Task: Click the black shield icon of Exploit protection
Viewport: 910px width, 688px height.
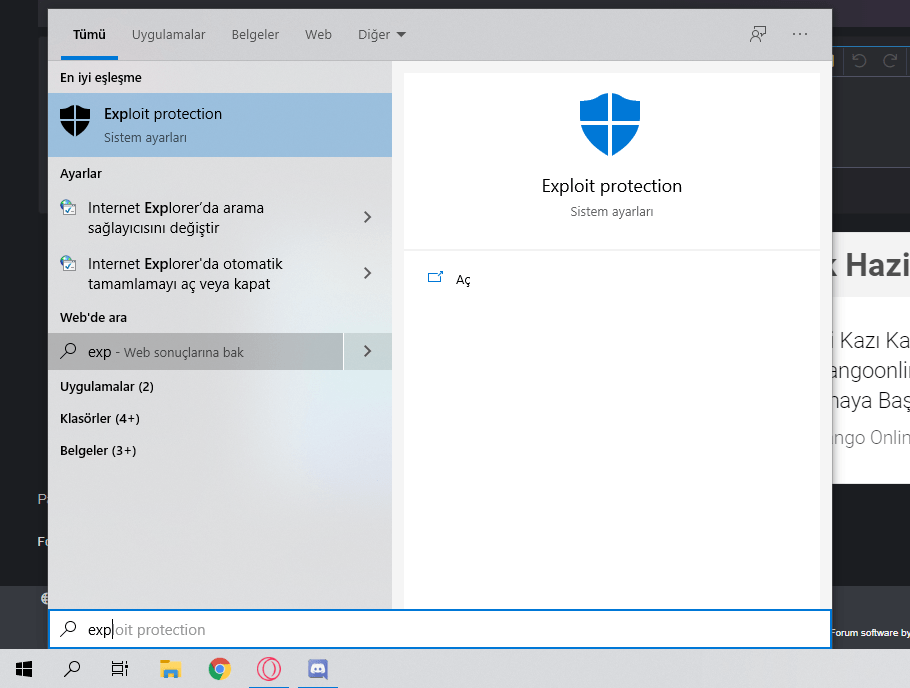Action: coord(75,120)
